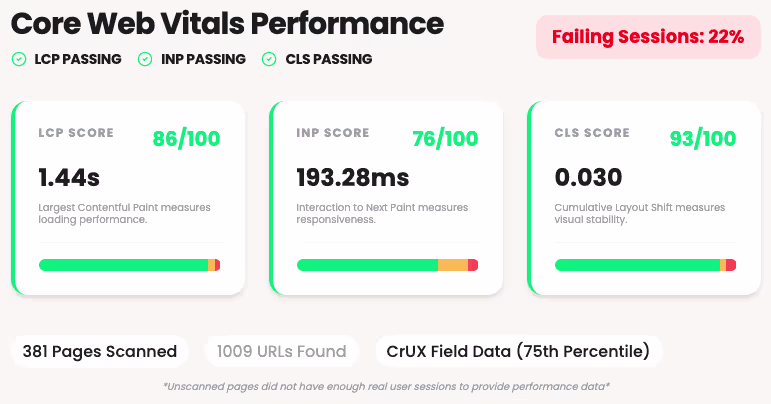The image size is (771, 404).
Task: Select the 1009 URLs Found pill
Action: (275, 351)
